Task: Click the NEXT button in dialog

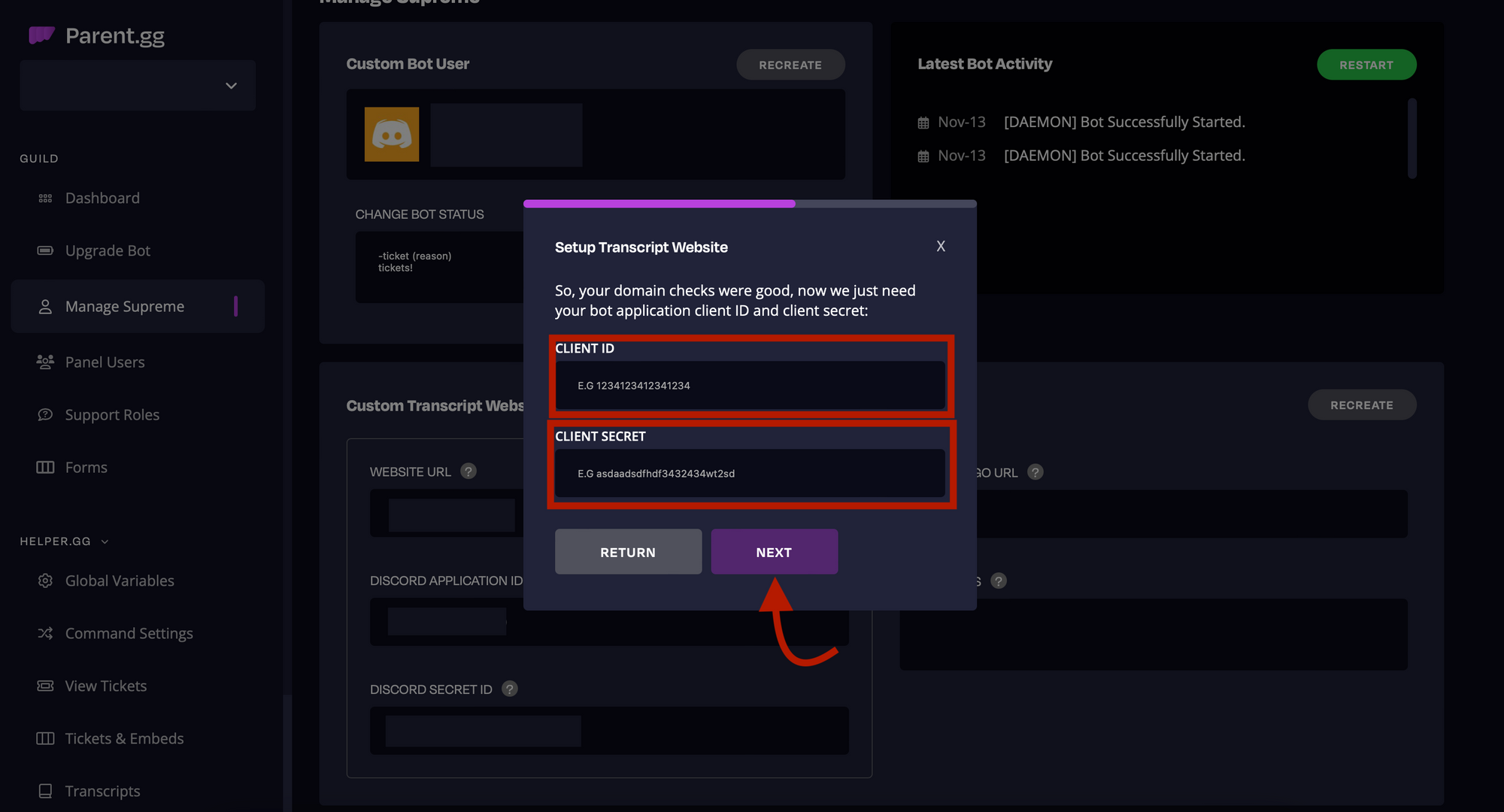Action: pyautogui.click(x=774, y=552)
